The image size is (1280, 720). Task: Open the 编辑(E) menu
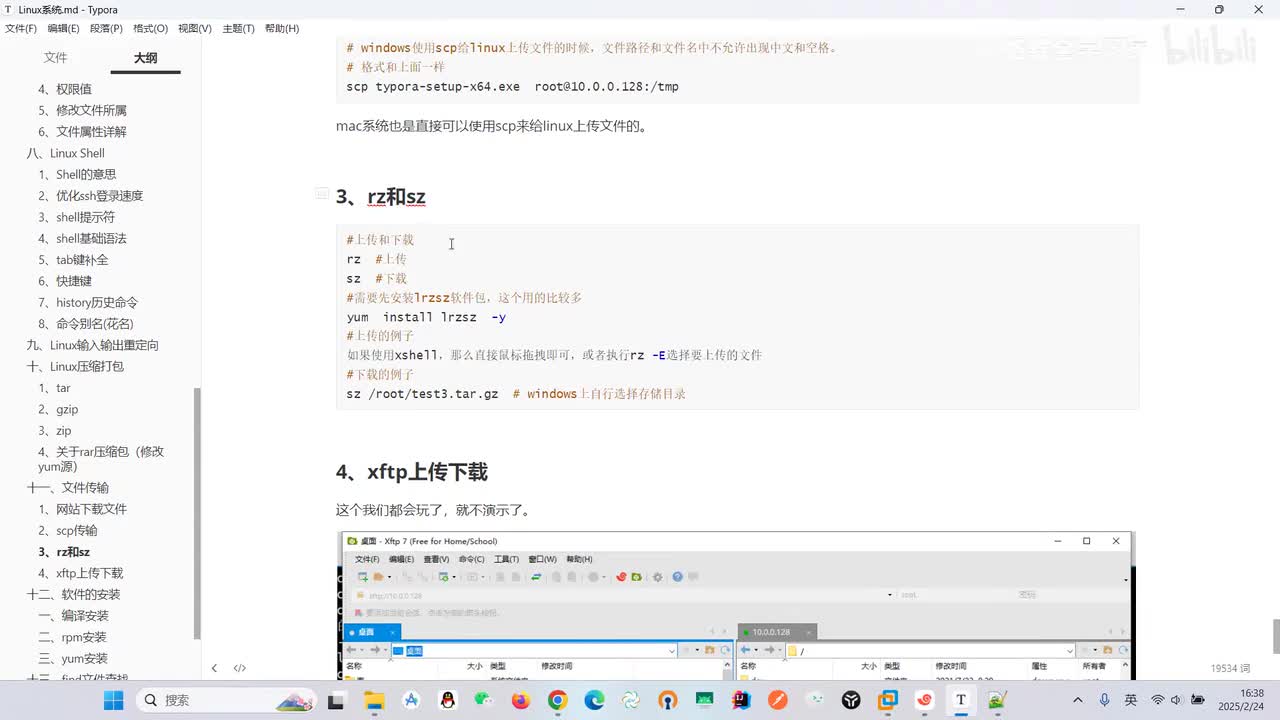point(63,28)
